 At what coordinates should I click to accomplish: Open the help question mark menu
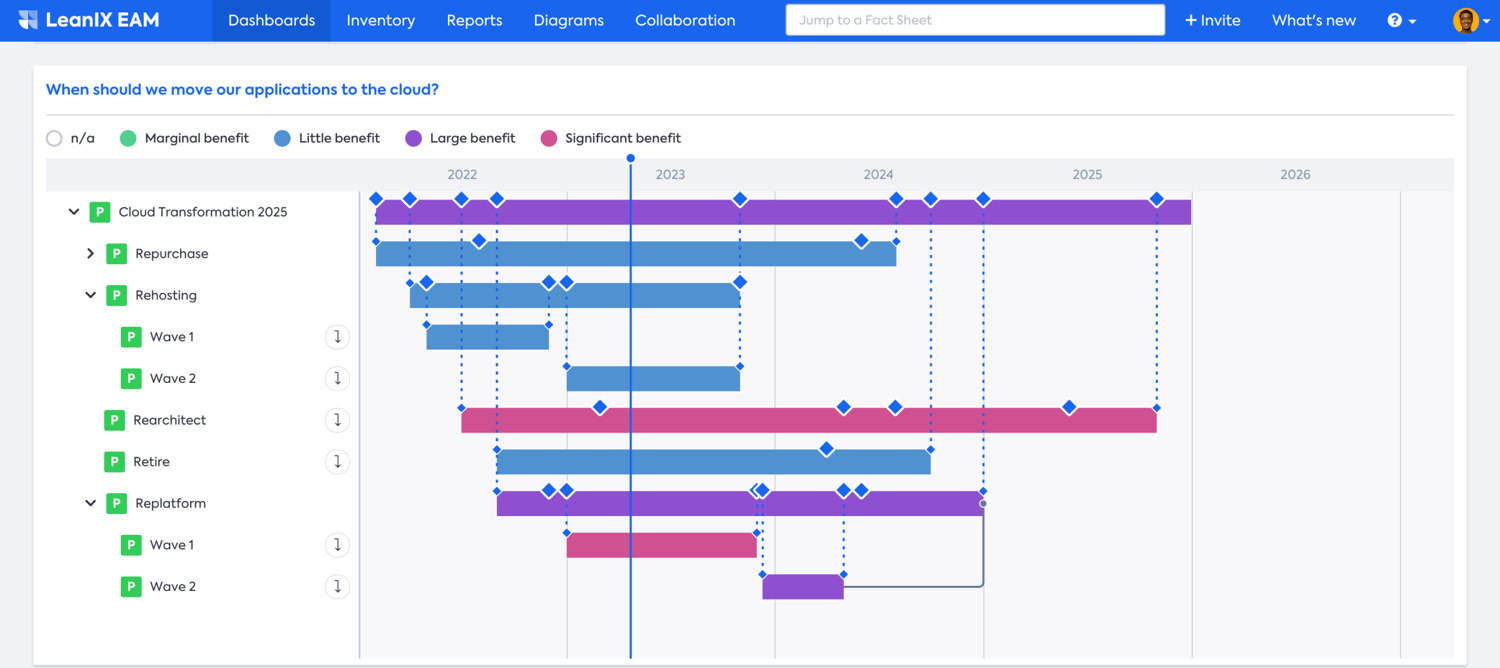[x=1394, y=20]
